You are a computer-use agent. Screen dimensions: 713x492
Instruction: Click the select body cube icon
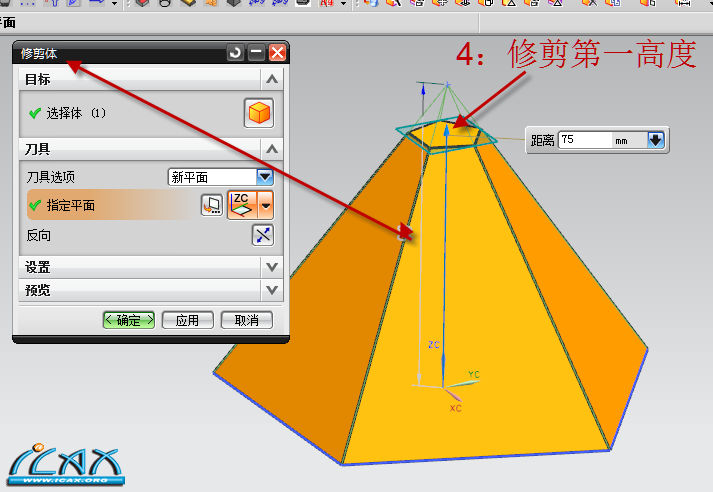point(259,113)
